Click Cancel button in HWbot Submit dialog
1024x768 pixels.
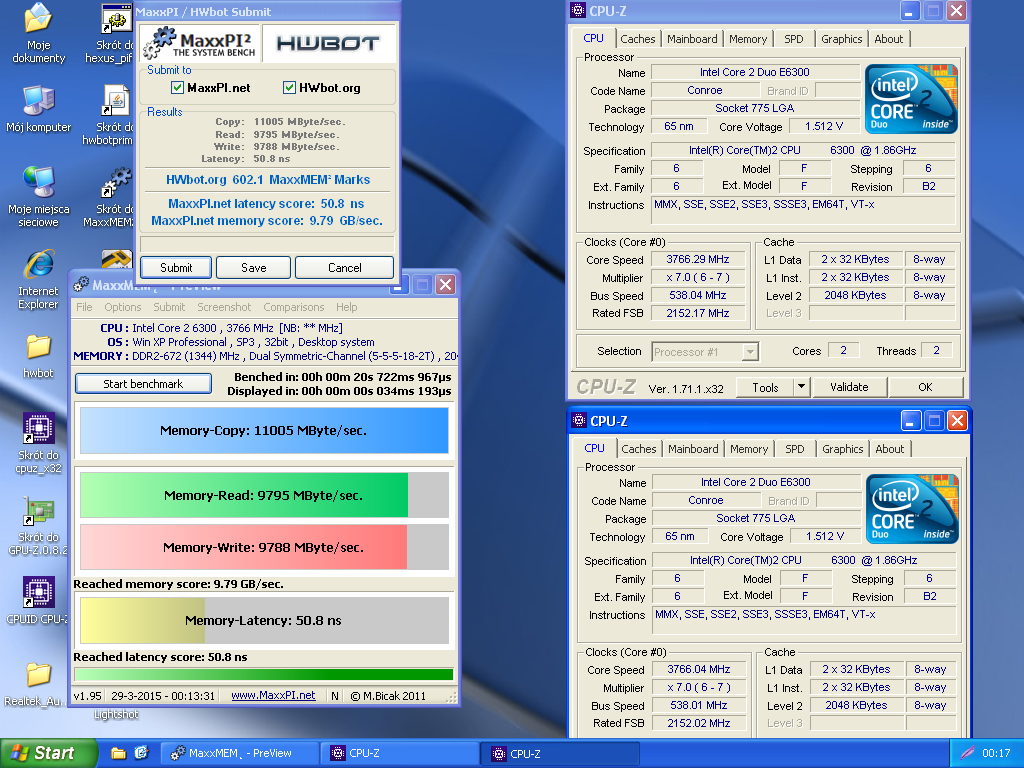pyautogui.click(x=344, y=268)
